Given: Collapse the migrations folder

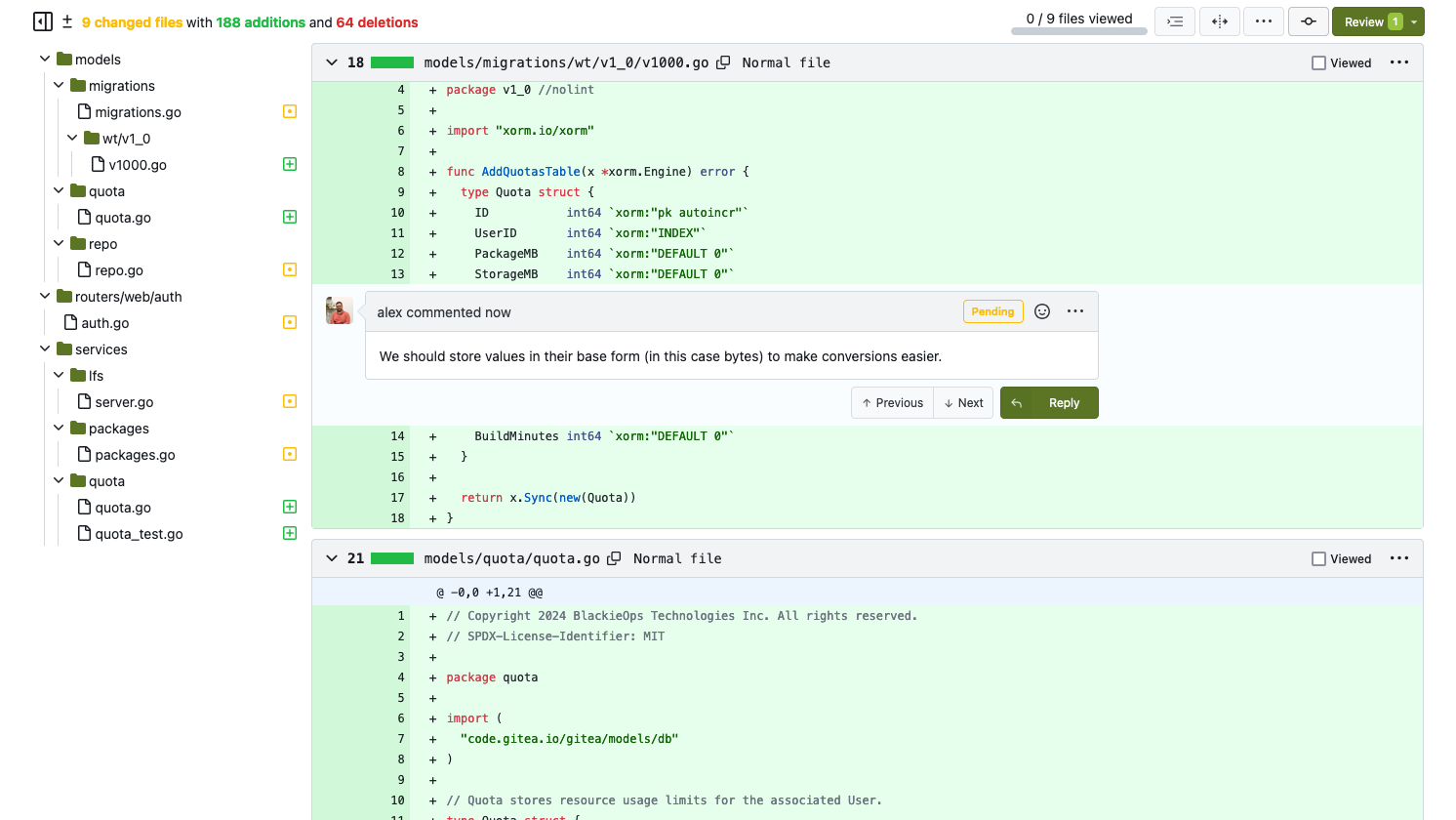Looking at the screenshot, I should pos(59,86).
